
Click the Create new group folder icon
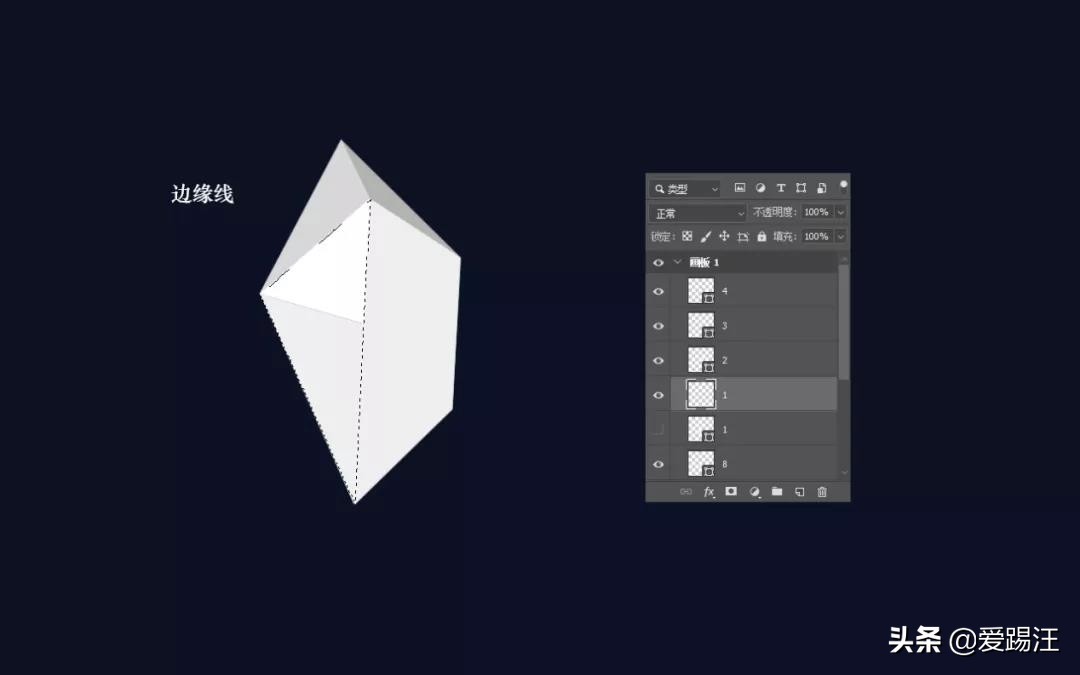[777, 492]
